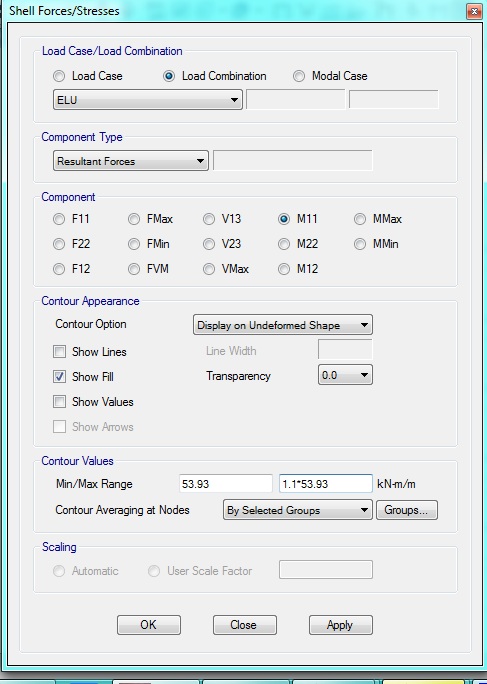Select the M12 moment component
The image size is (487, 684).
(x=284, y=269)
